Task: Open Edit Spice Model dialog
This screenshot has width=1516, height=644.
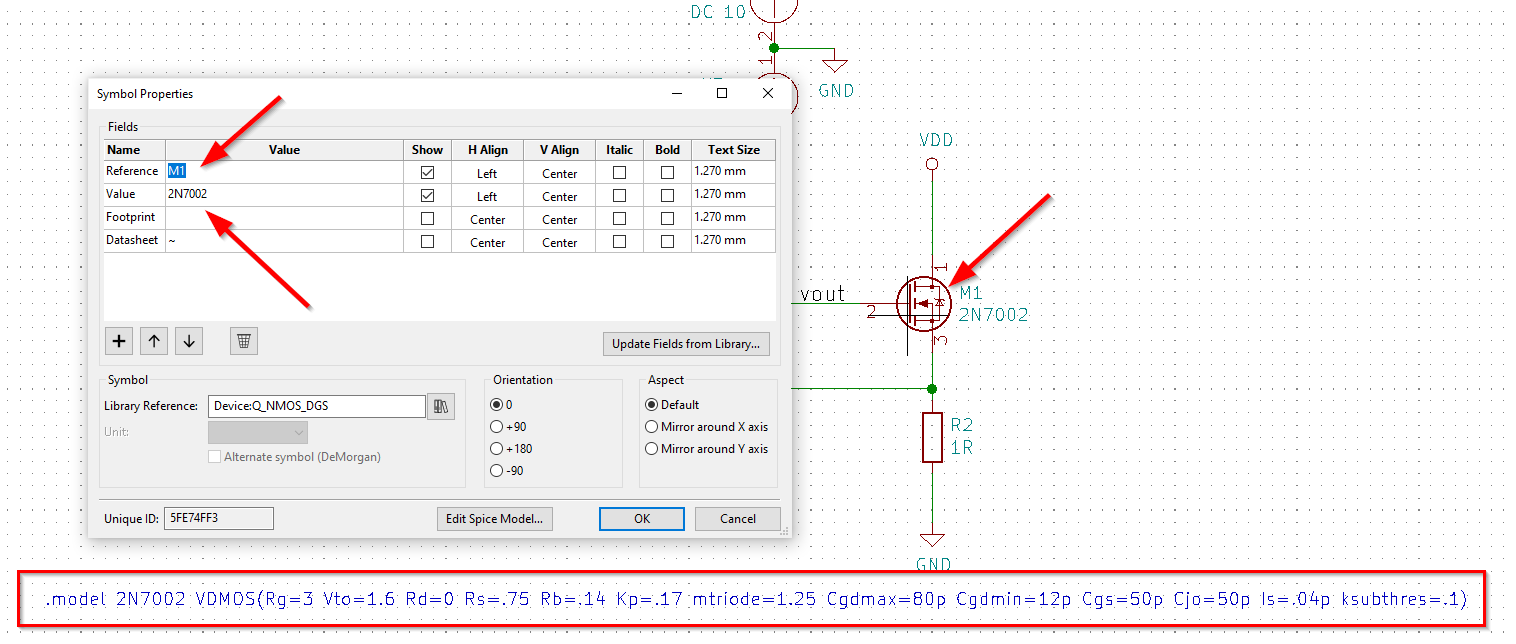Action: pos(494,519)
